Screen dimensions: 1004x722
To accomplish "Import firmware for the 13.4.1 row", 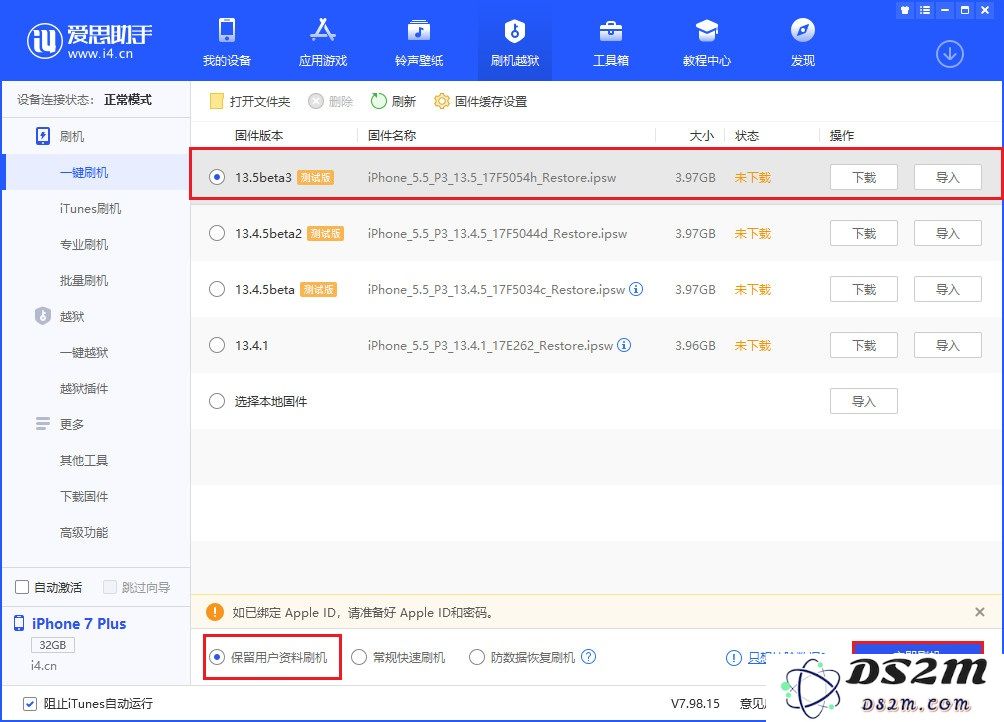I will [x=948, y=345].
